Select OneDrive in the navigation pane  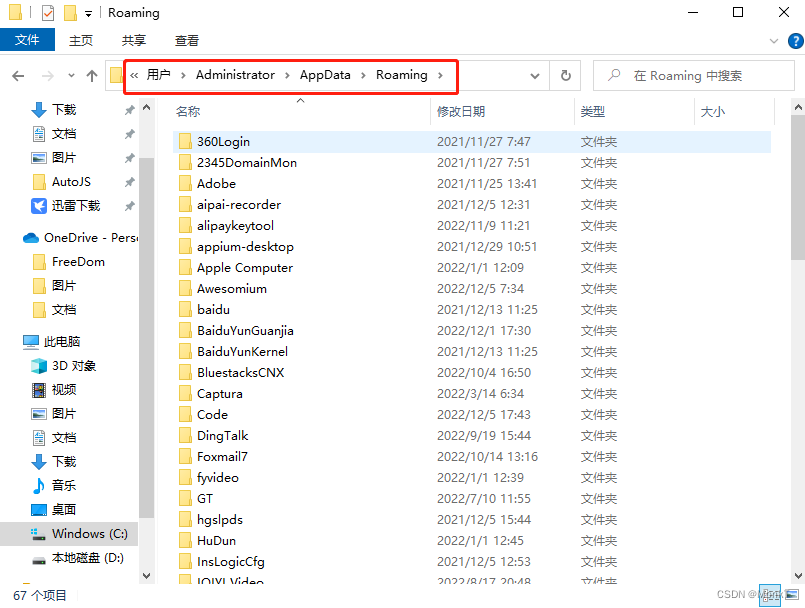tap(75, 238)
